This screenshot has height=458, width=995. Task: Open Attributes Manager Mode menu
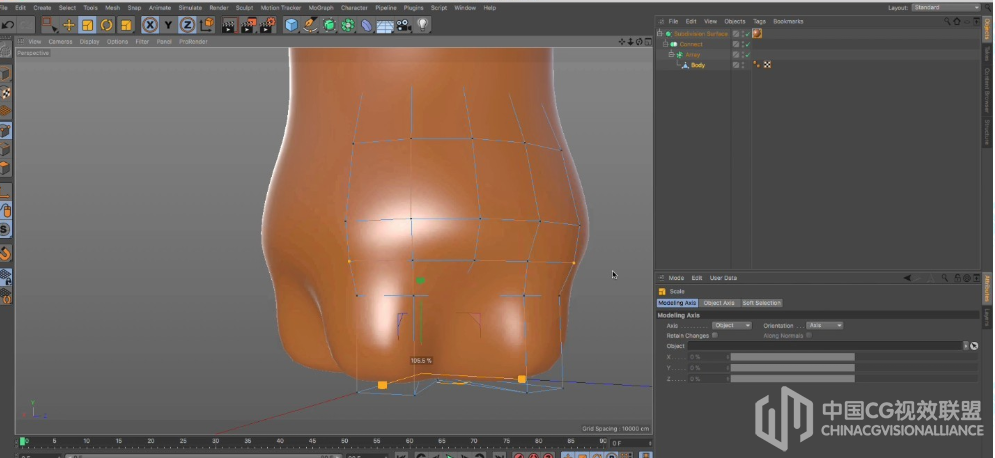676,278
